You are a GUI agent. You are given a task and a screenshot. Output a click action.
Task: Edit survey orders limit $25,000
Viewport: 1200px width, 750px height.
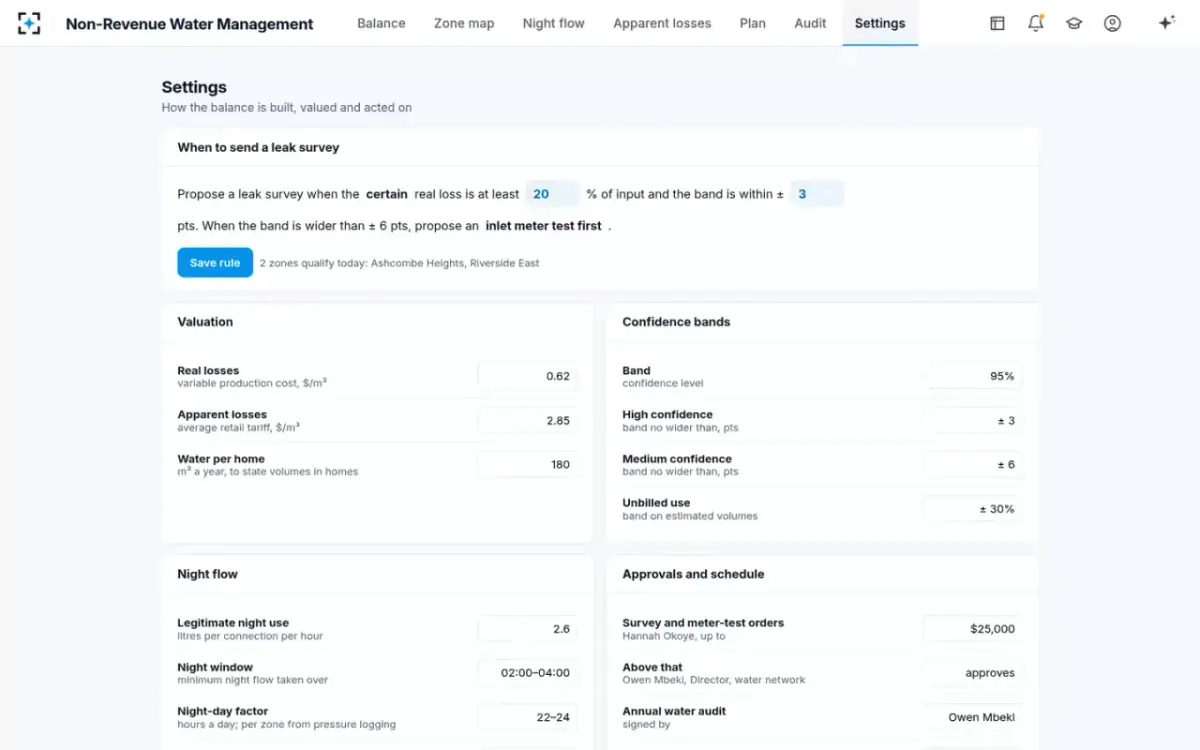click(972, 629)
